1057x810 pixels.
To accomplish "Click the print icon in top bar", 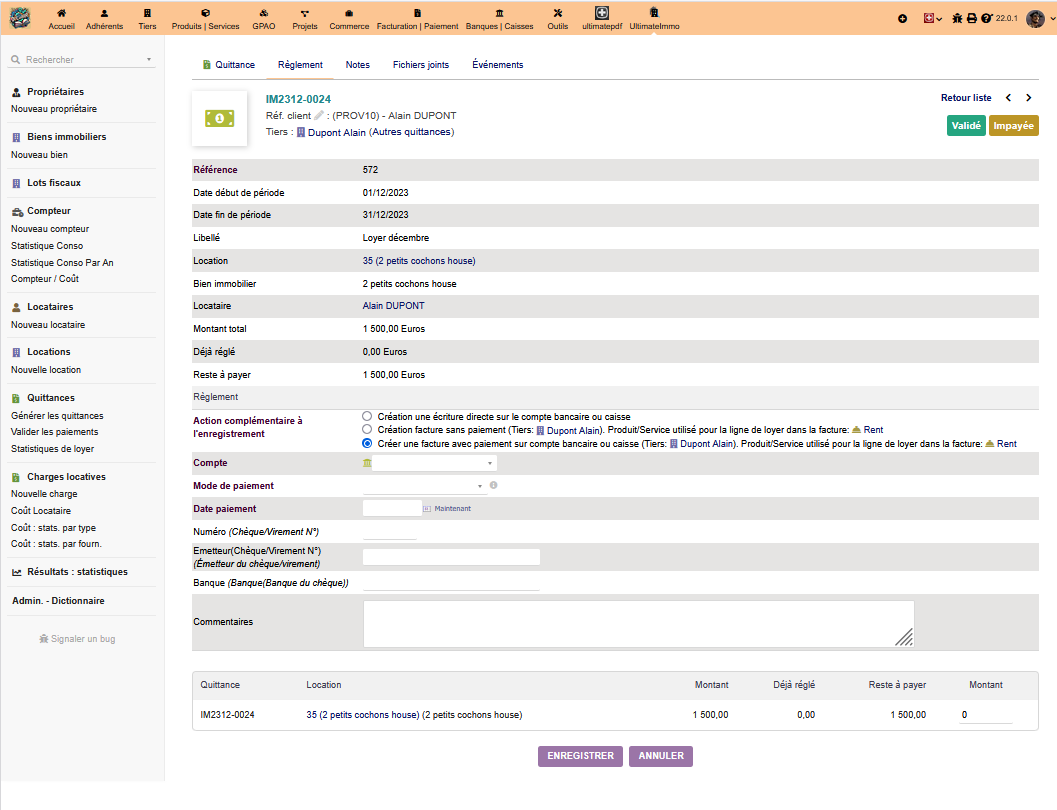I will tap(971, 18).
